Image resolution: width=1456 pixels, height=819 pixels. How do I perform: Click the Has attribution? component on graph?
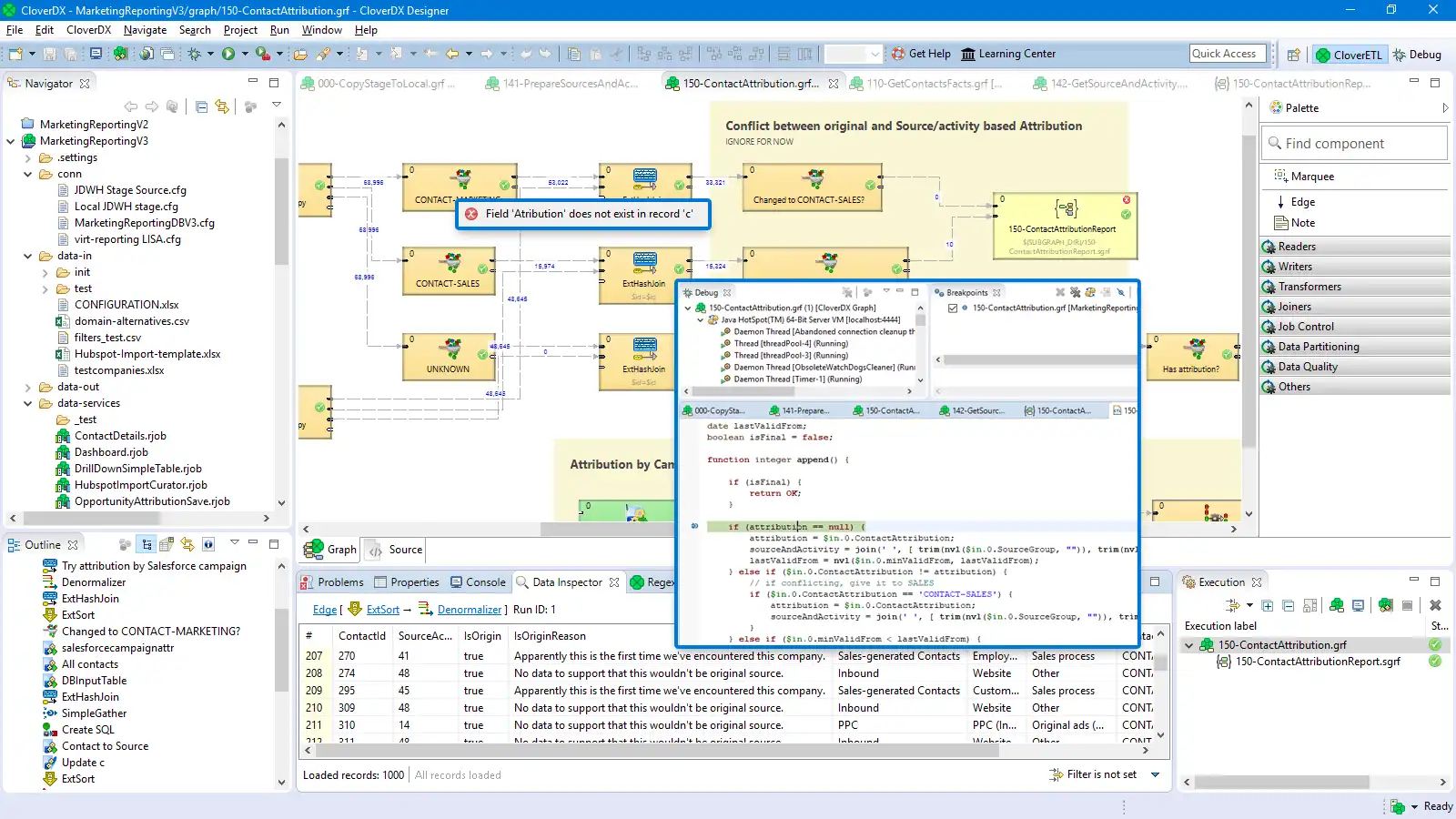[1192, 357]
